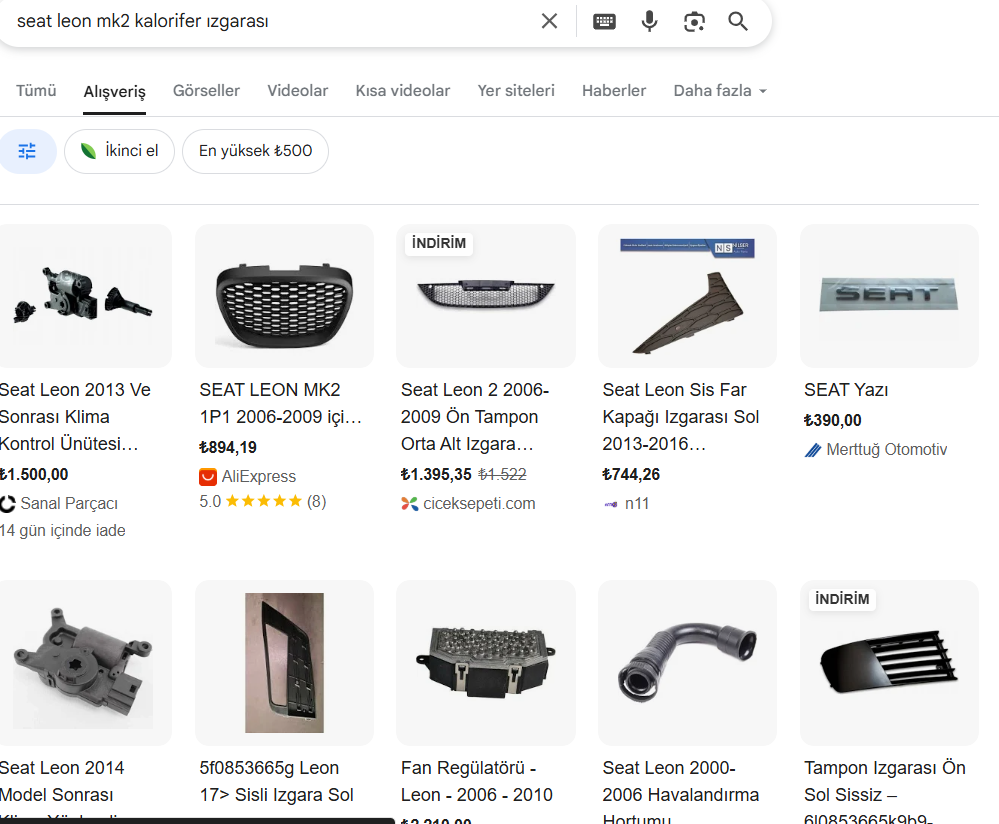Switch to the Tümü tab
Screen dimensions: 999x824
36,90
